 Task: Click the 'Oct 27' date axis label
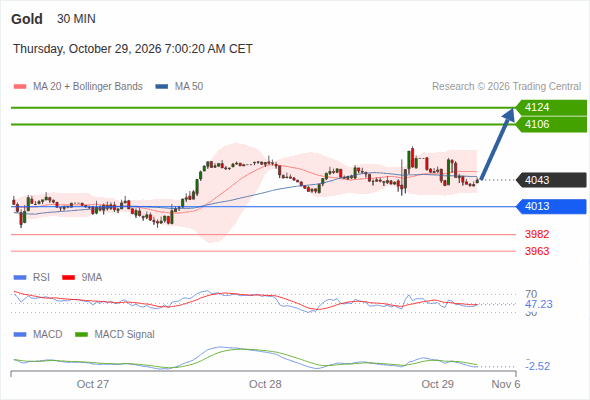coord(93,384)
